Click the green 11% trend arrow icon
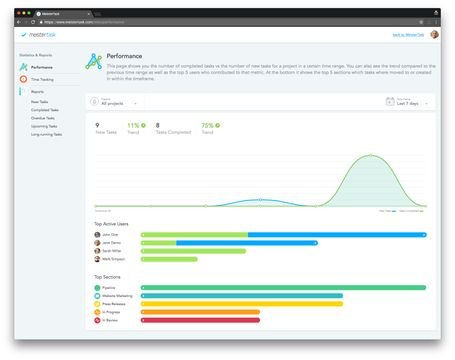 [x=143, y=125]
